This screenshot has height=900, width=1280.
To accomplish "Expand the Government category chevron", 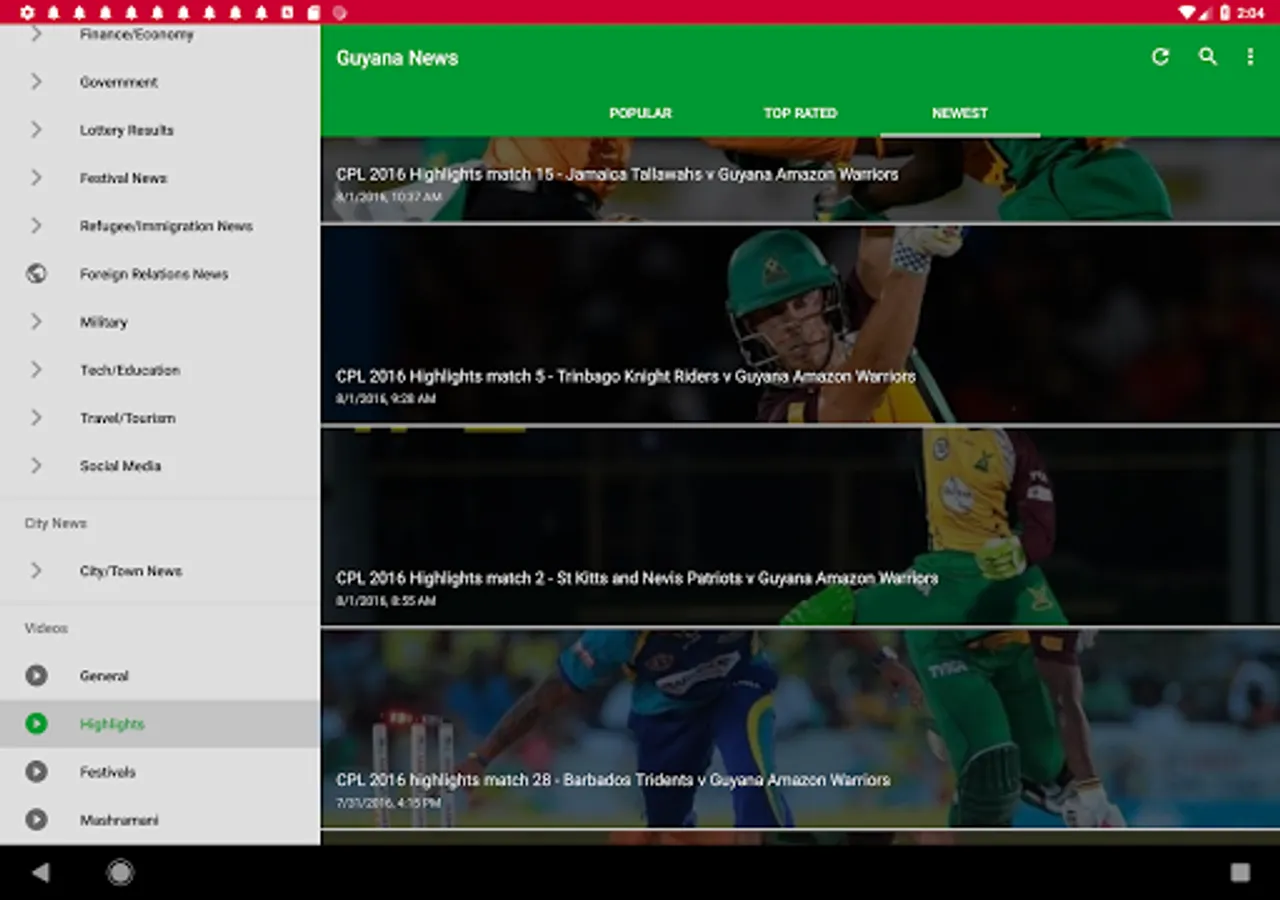I will (x=36, y=81).
